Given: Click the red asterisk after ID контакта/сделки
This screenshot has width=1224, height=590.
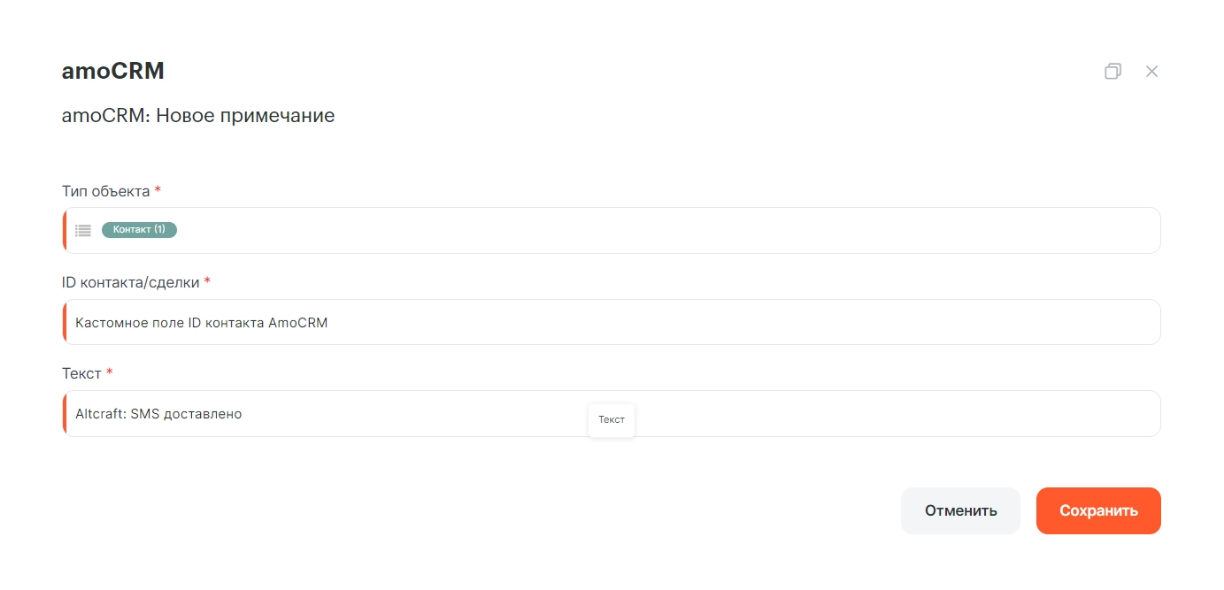Looking at the screenshot, I should tap(207, 281).
